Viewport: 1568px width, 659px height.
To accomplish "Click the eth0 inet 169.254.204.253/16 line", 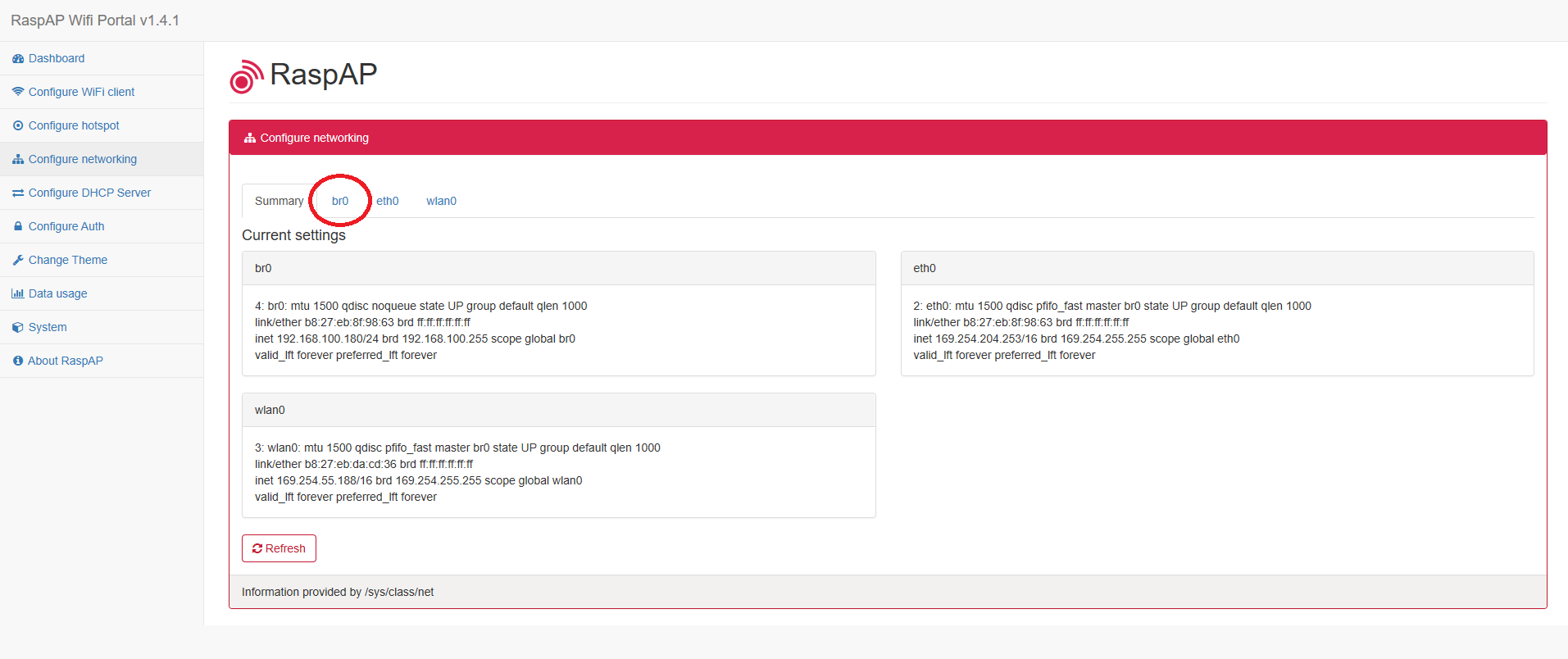I will pos(1076,339).
